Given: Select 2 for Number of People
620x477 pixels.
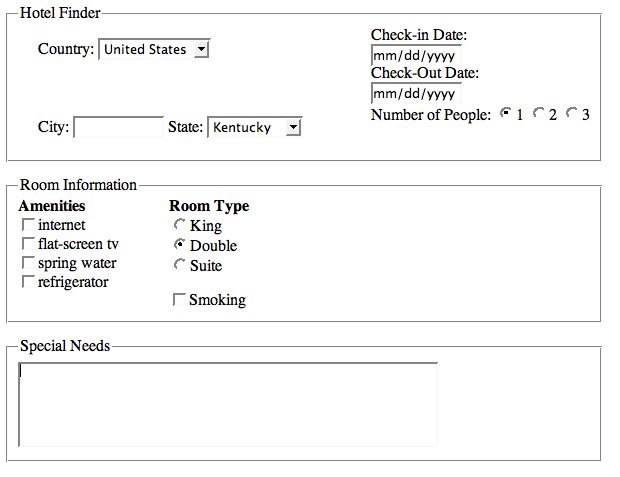Looking at the screenshot, I should coord(539,114).
